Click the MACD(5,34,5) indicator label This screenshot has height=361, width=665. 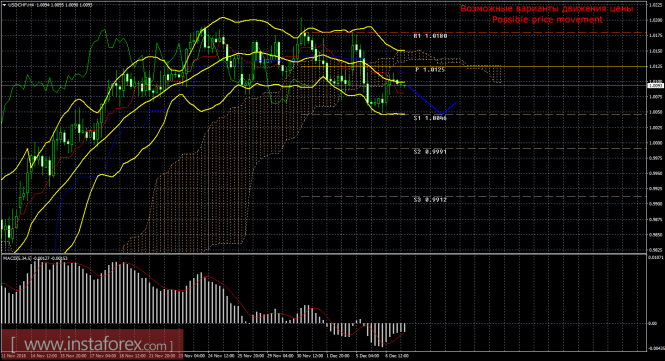(18, 258)
